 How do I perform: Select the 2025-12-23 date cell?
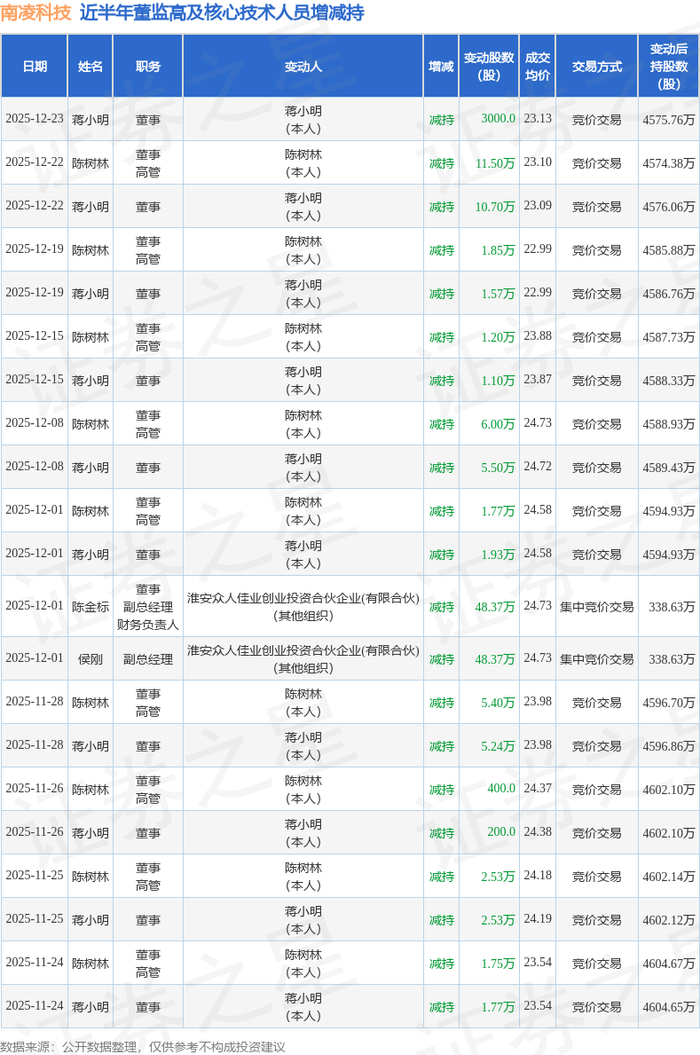coord(34,119)
